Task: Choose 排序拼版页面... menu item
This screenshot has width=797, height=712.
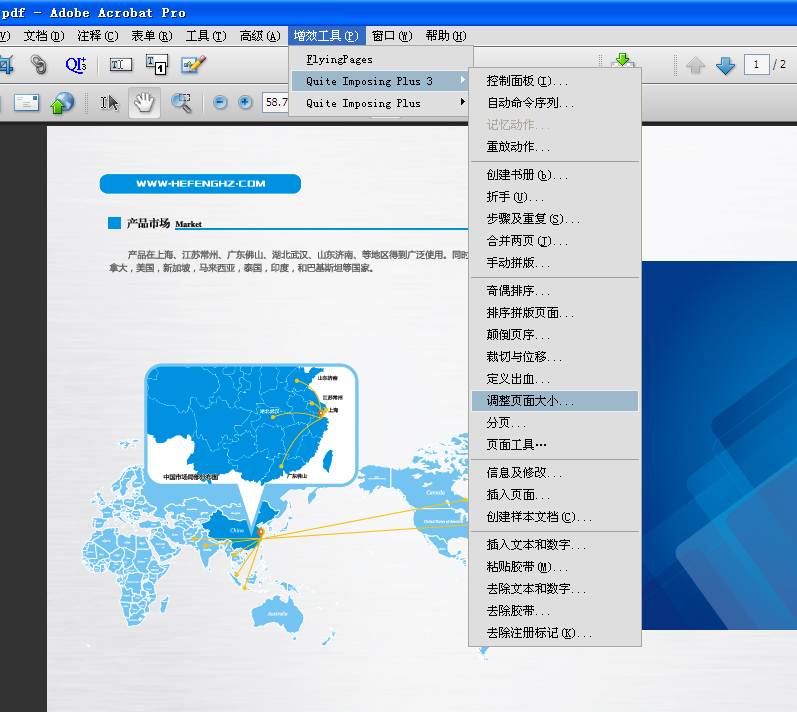Action: pyautogui.click(x=555, y=313)
